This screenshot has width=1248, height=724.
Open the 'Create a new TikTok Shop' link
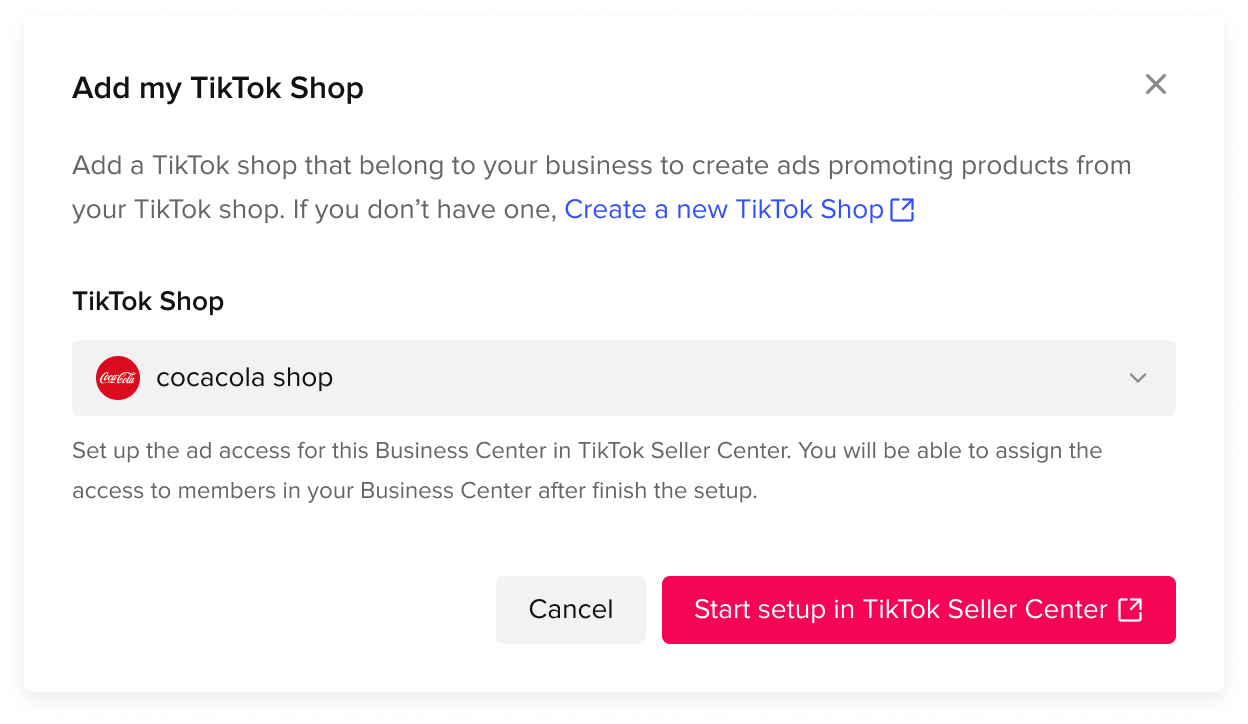point(724,210)
